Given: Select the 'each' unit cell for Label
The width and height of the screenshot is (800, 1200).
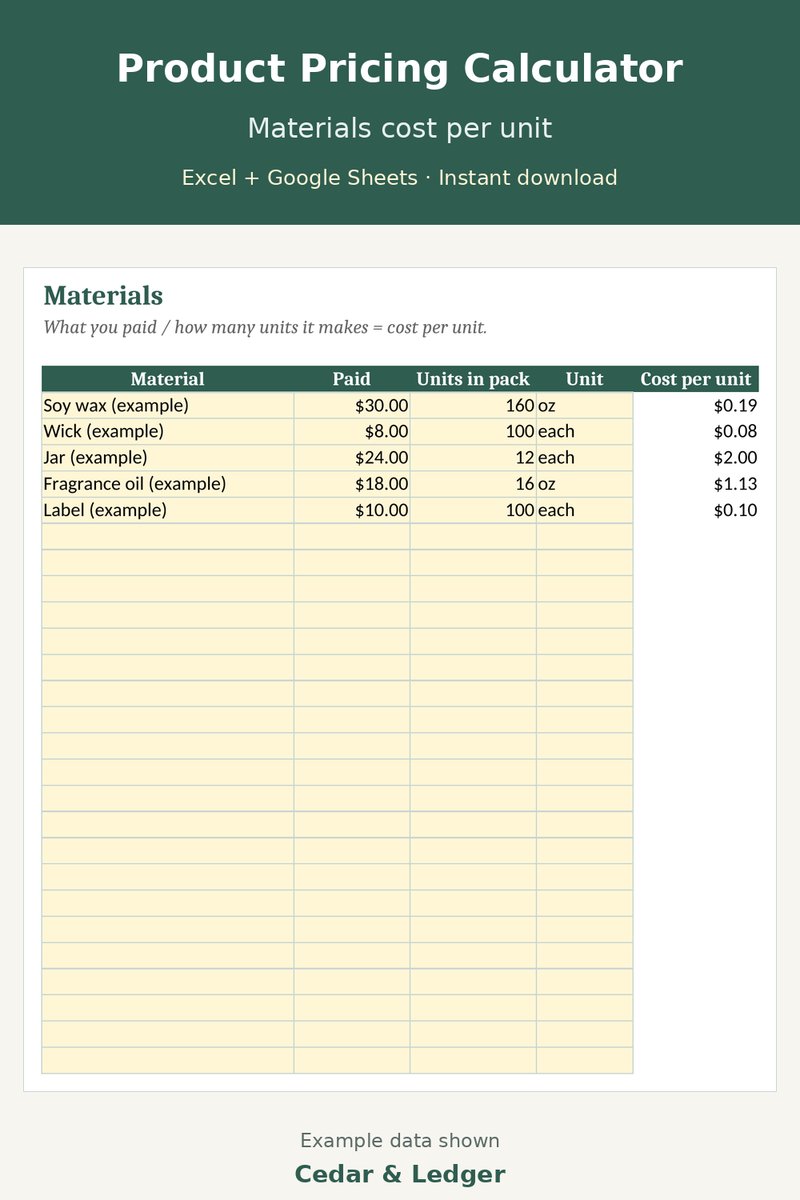Looking at the screenshot, I should [585, 510].
